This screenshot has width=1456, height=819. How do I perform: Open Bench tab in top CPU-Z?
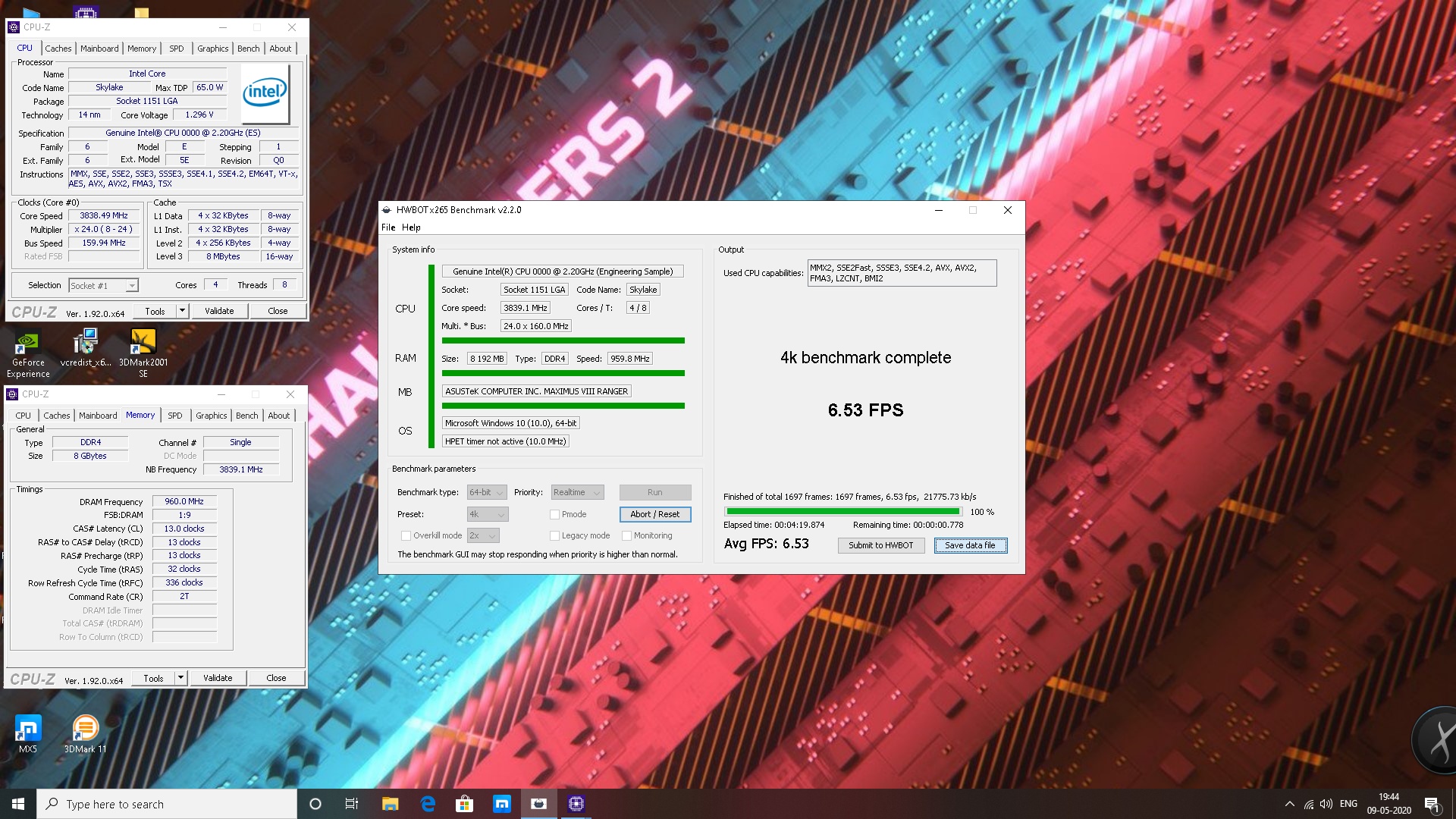248,49
